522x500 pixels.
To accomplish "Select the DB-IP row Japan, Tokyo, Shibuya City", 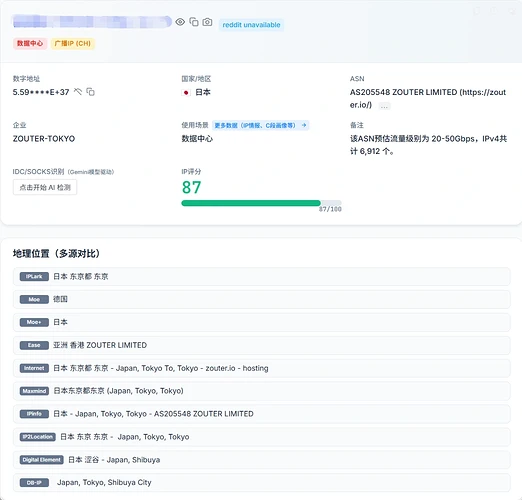I will click(262, 483).
